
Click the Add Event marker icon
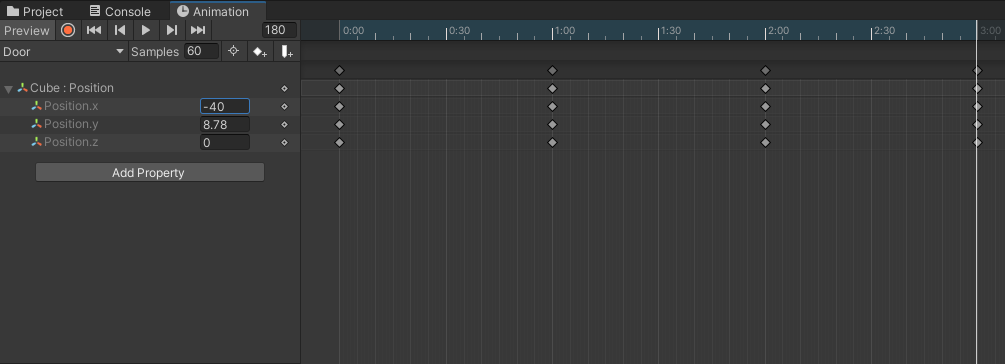point(287,52)
